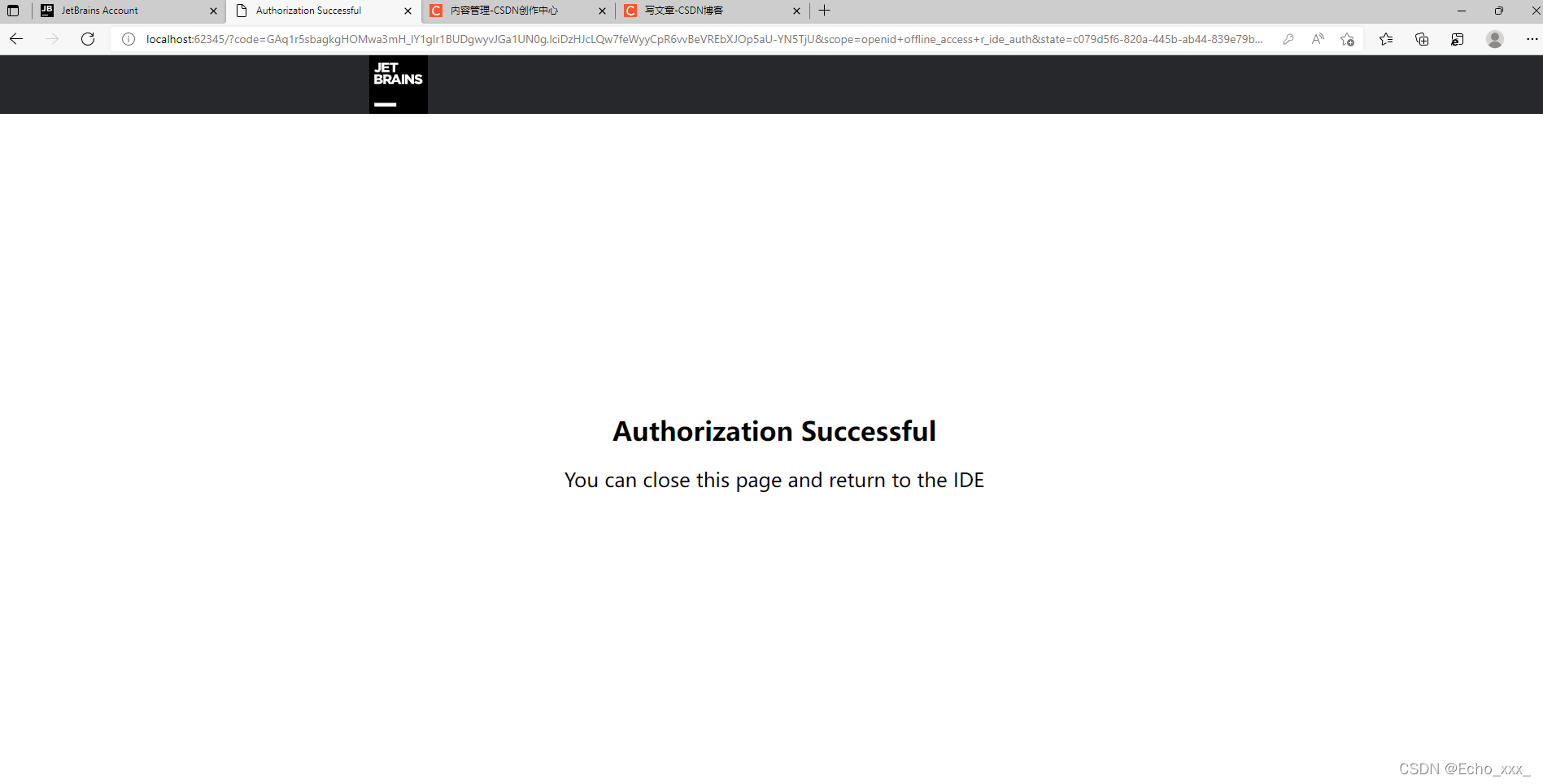
Task: Restore down the browser window
Action: tap(1499, 11)
